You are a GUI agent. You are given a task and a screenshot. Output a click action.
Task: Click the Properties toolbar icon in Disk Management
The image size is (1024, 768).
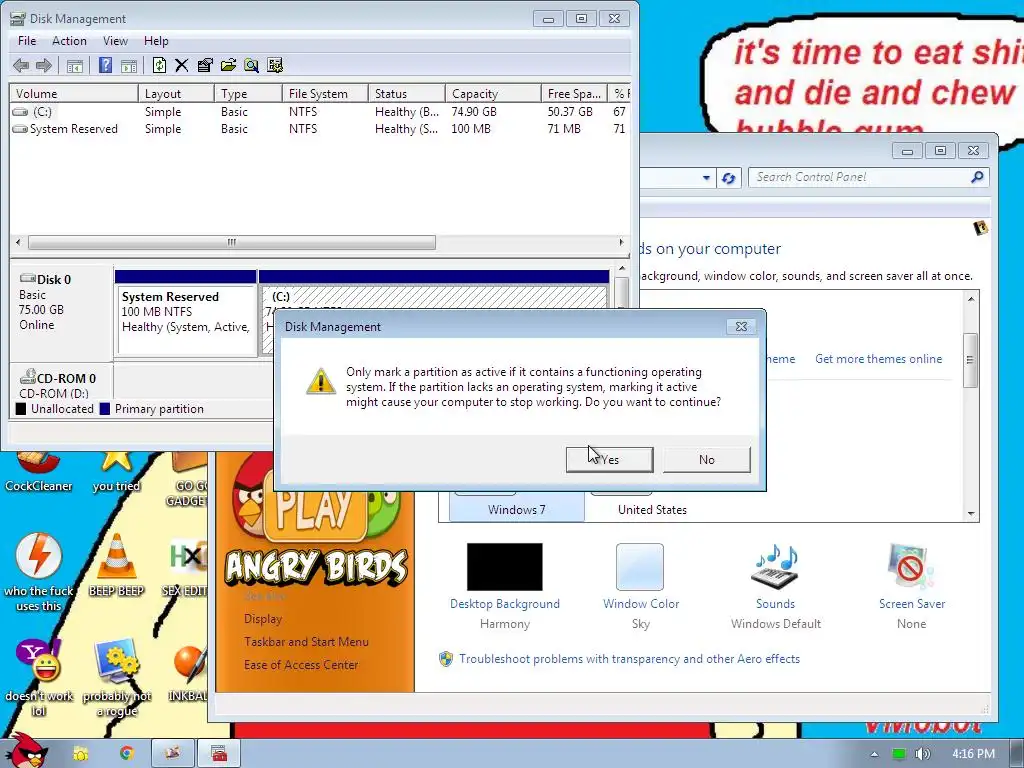[x=205, y=65]
